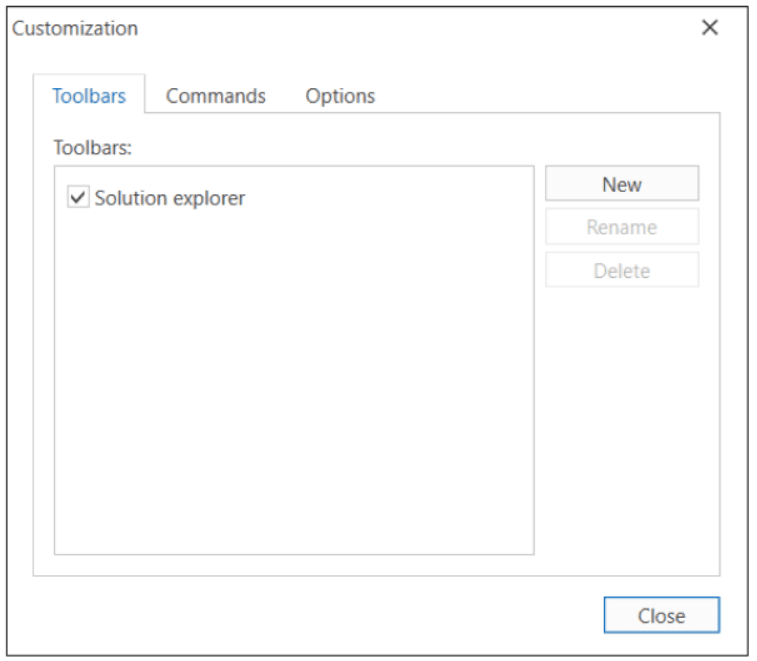Viewport: 757px width, 661px height.
Task: Click the Delete button
Action: (621, 270)
